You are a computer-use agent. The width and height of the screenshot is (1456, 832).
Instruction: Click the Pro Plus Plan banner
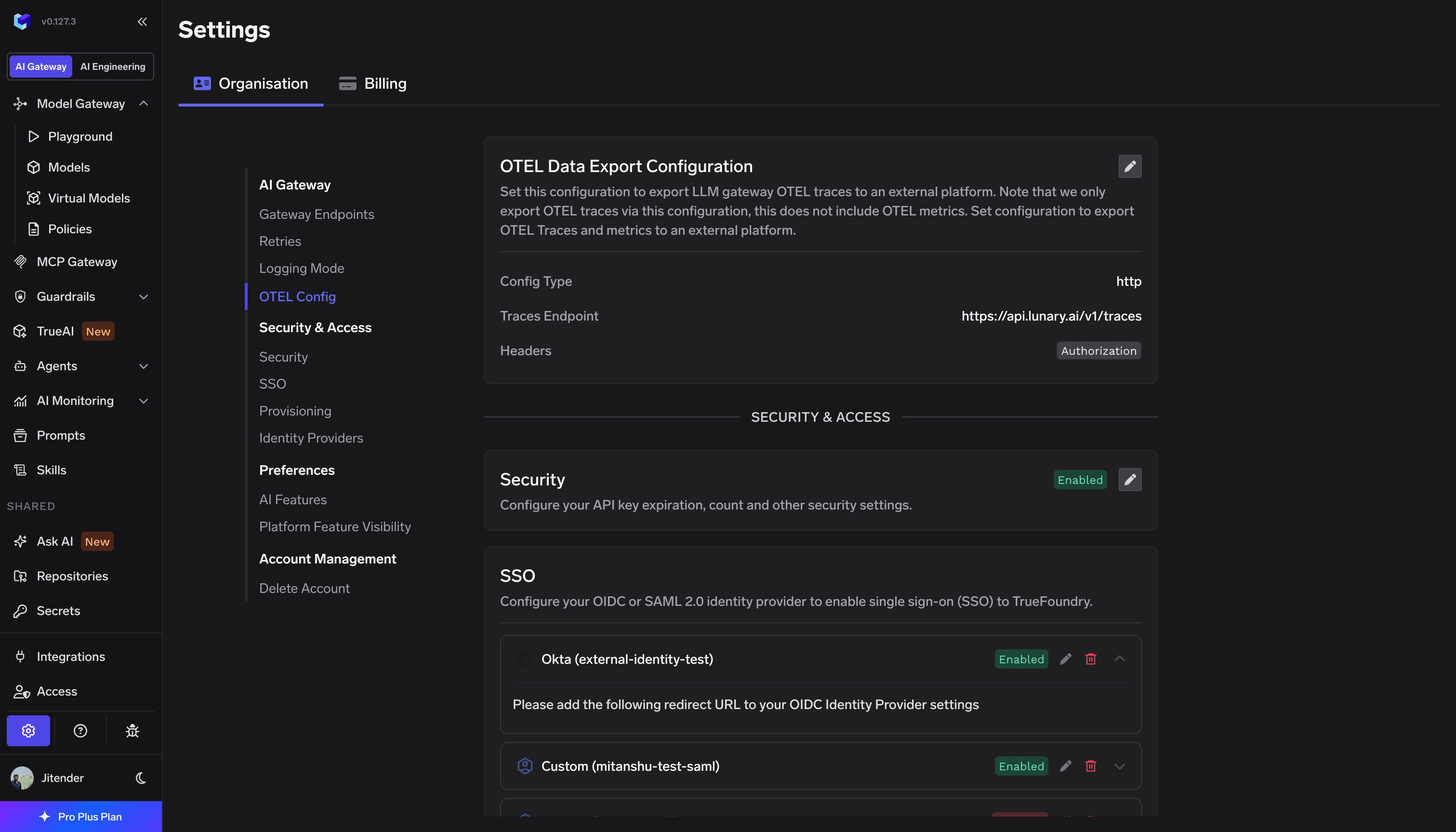click(80, 817)
